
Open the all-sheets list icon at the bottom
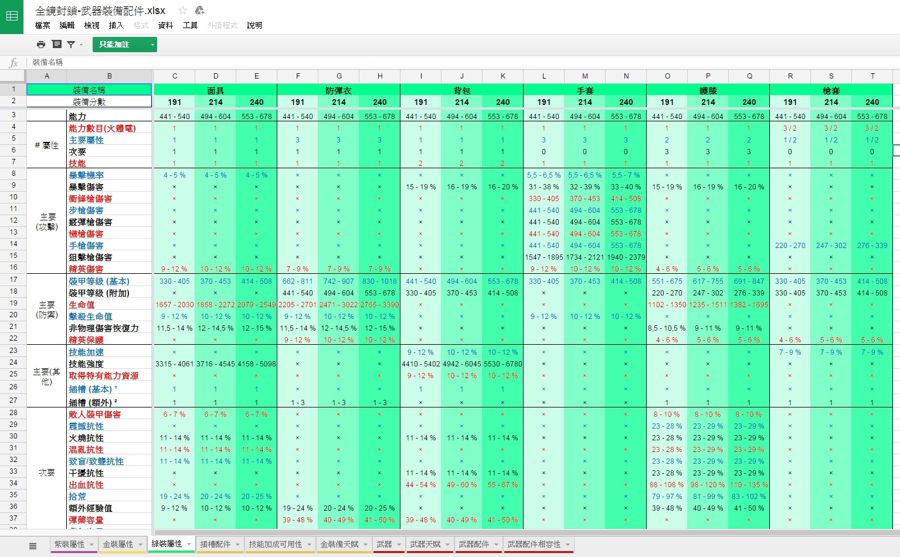(33, 545)
